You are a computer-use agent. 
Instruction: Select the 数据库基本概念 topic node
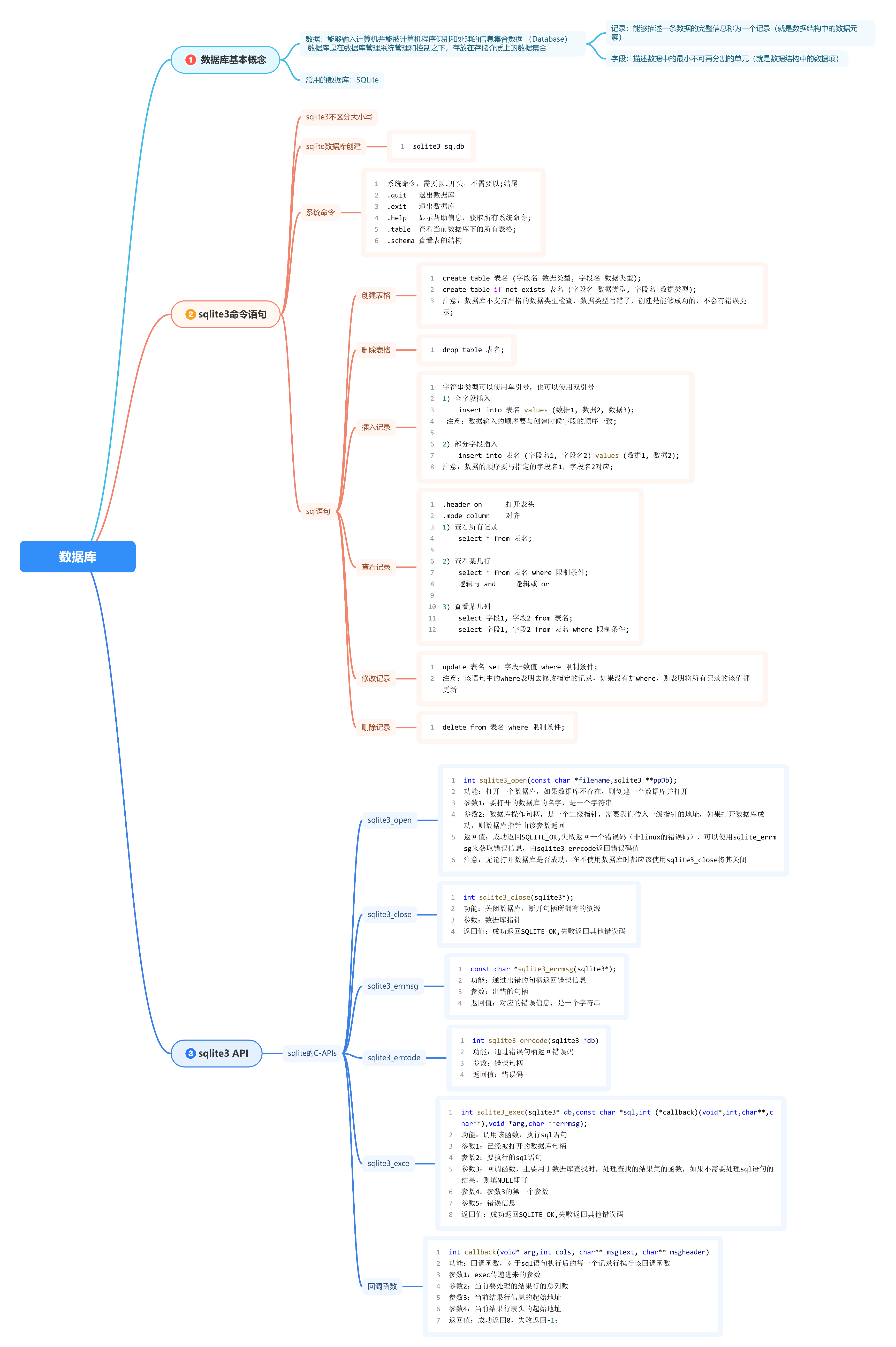click(x=225, y=59)
